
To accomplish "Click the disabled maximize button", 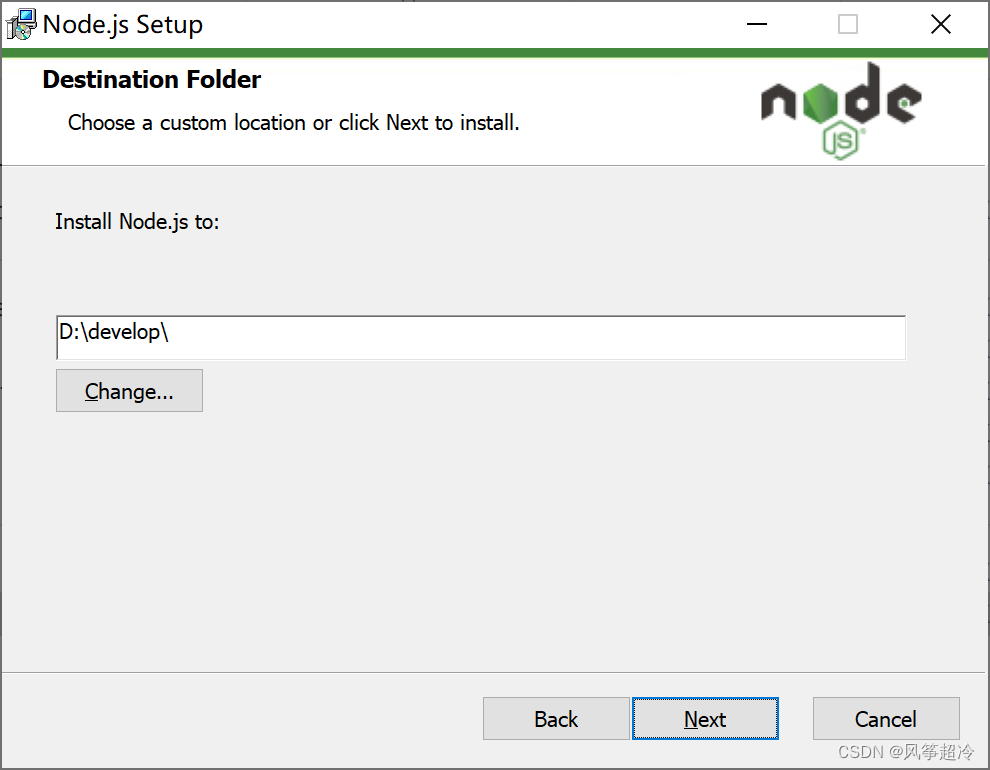I will point(848,24).
